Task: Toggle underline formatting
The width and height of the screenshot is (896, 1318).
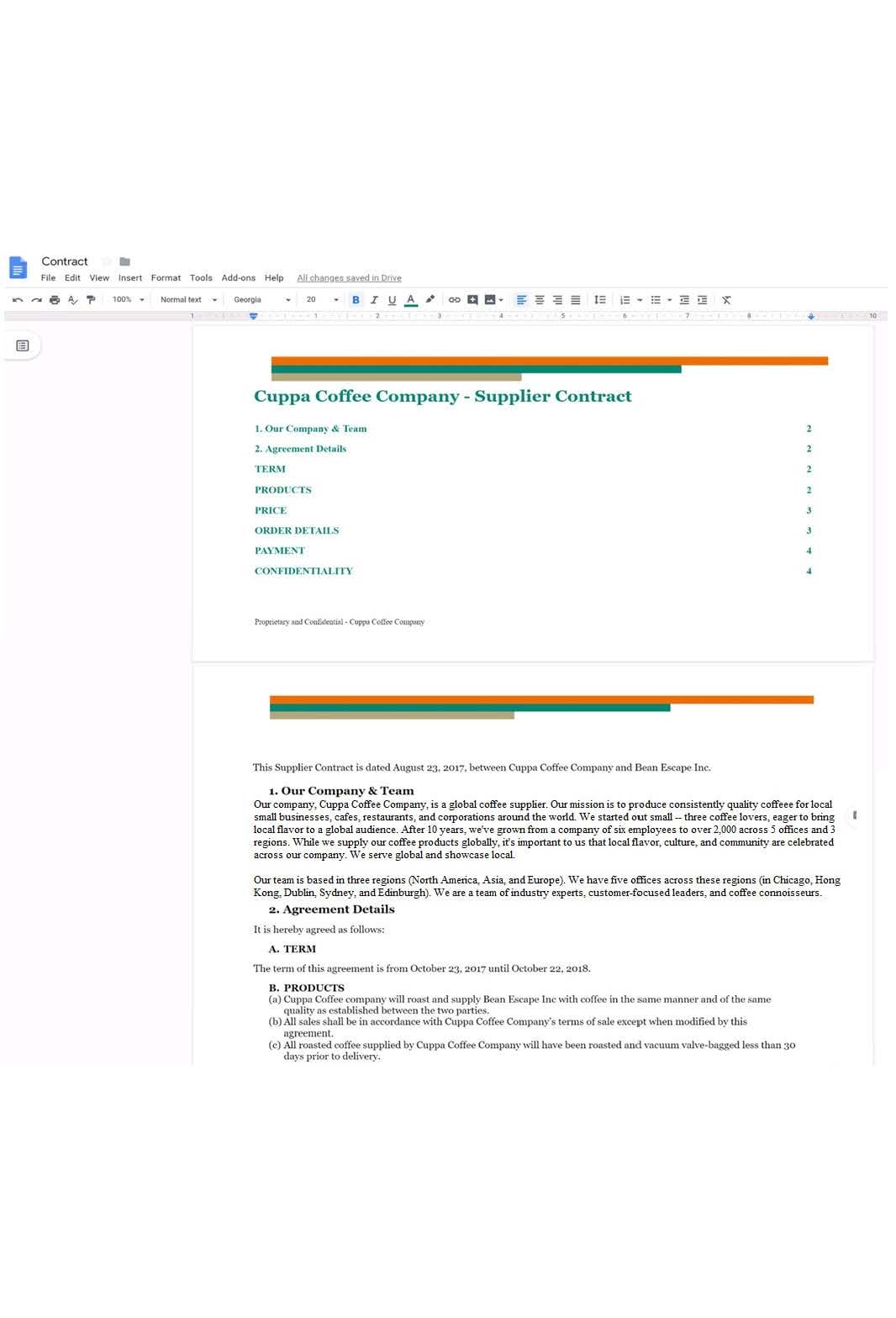Action: 392,300
